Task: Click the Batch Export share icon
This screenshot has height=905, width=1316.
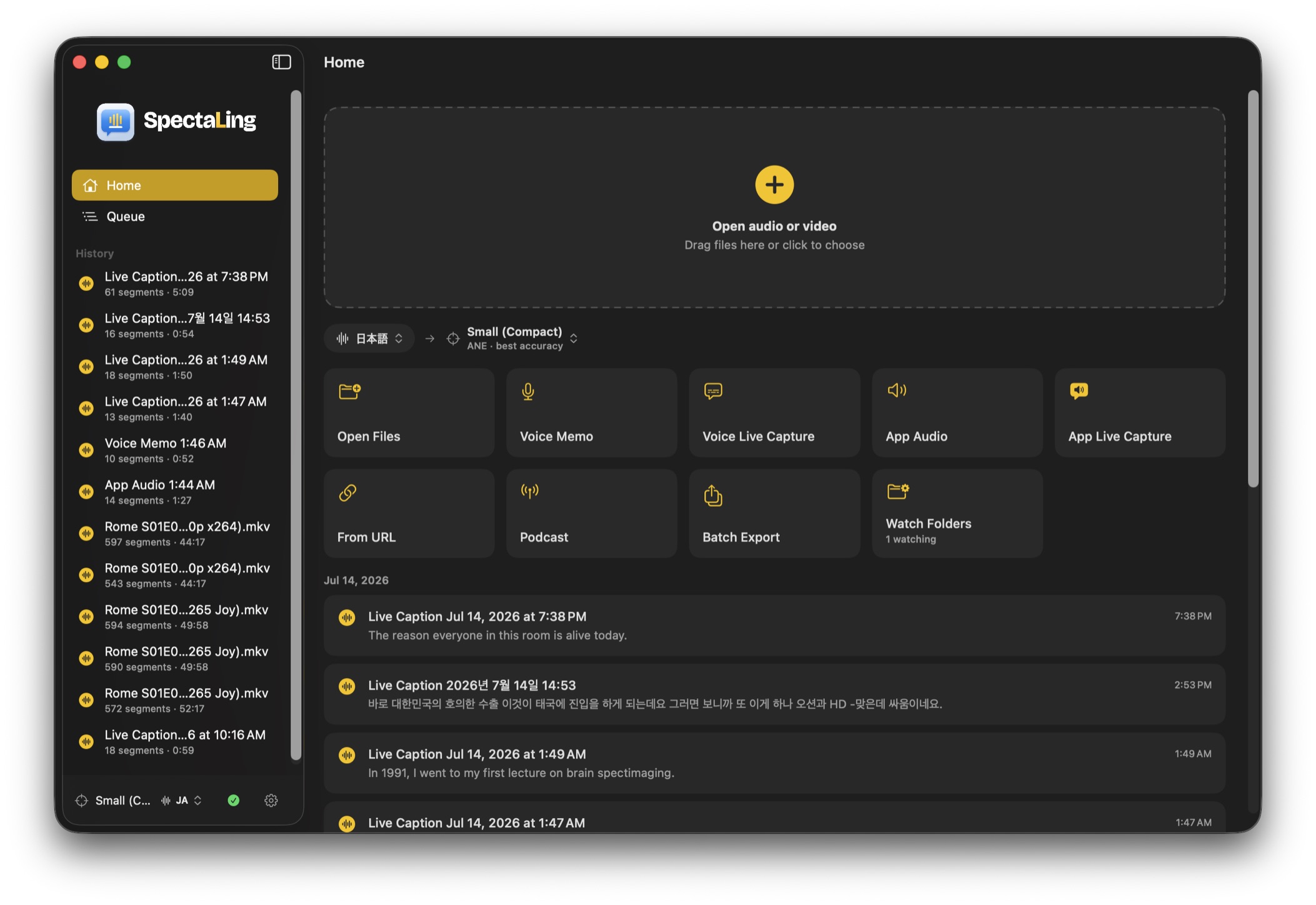Action: [713, 496]
